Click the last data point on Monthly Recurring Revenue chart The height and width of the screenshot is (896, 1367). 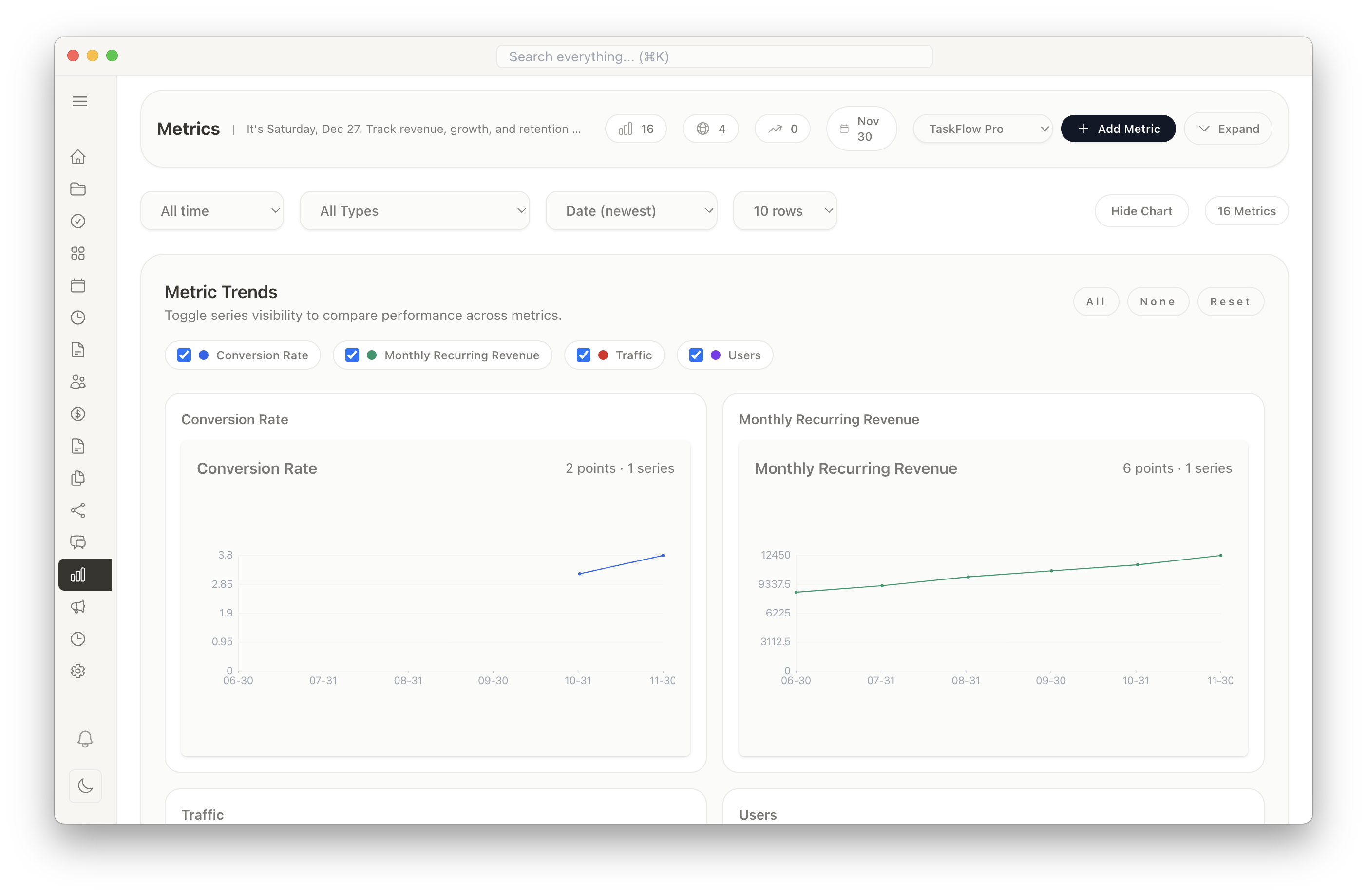click(x=1220, y=556)
